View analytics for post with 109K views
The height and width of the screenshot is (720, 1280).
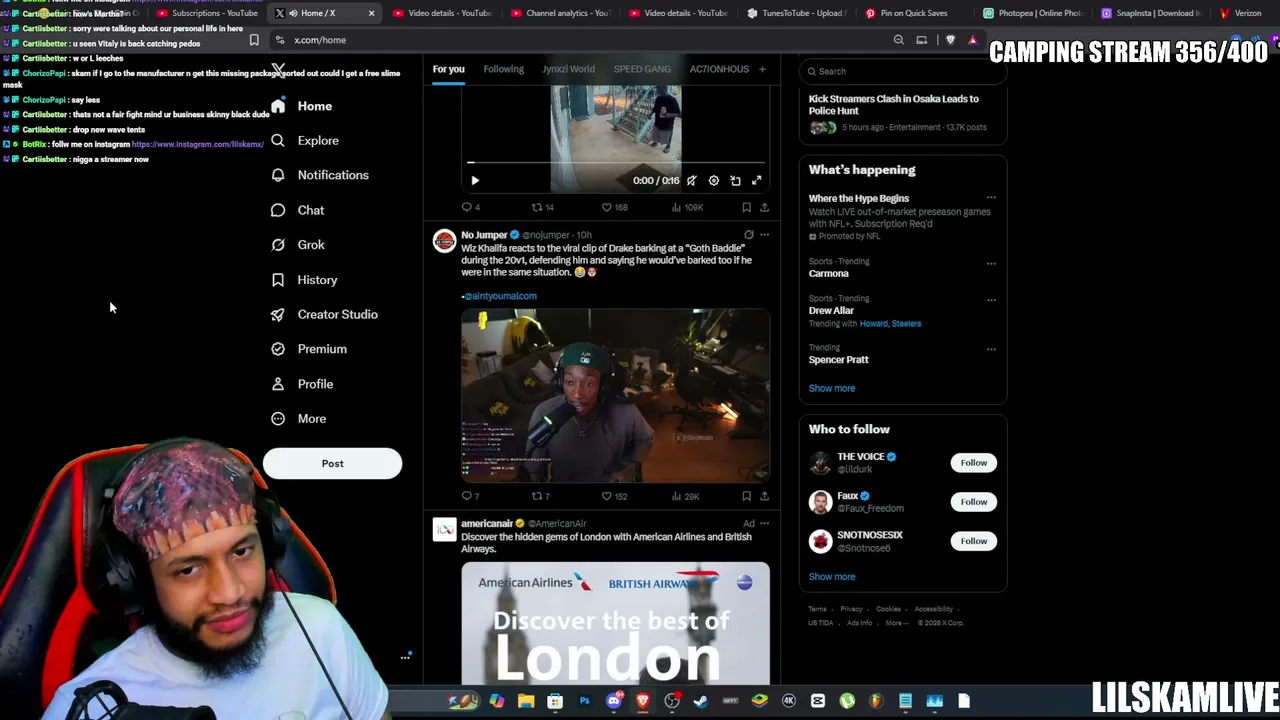[x=686, y=207]
